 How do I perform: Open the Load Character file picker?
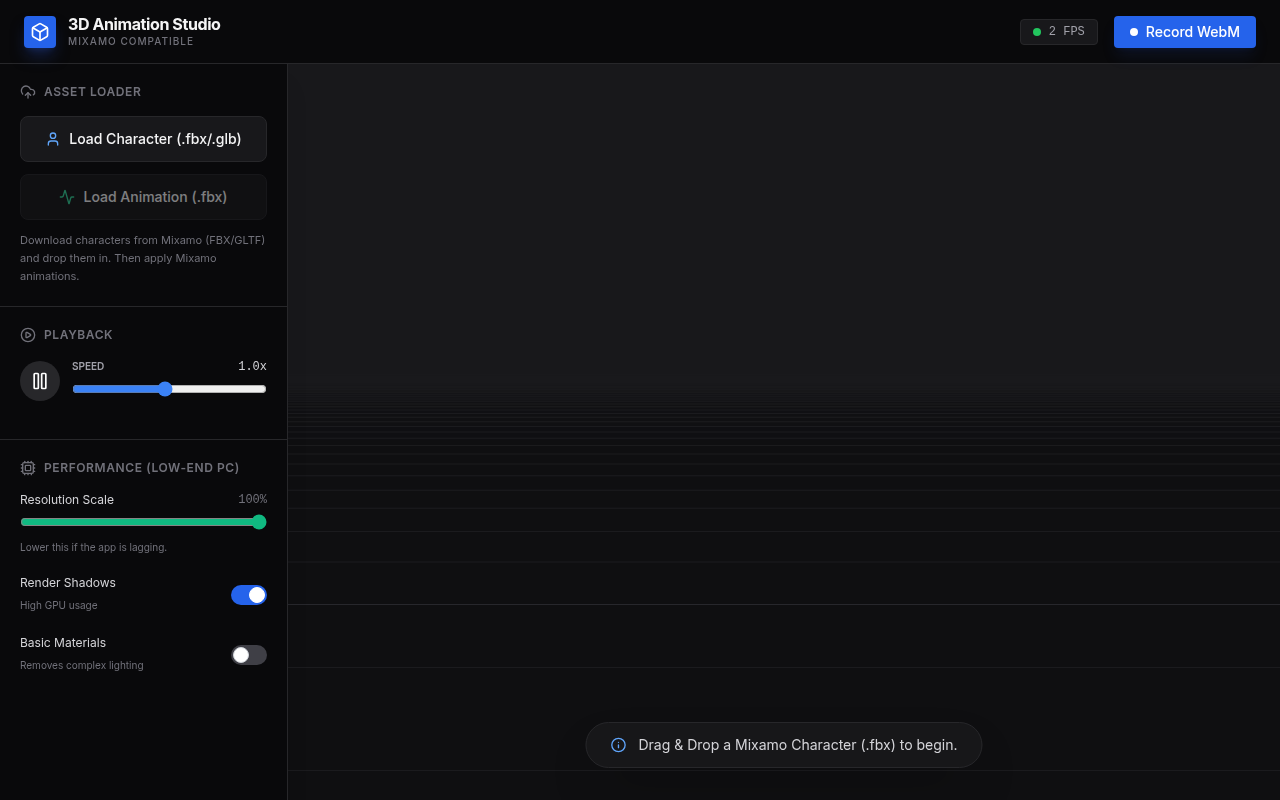(143, 139)
